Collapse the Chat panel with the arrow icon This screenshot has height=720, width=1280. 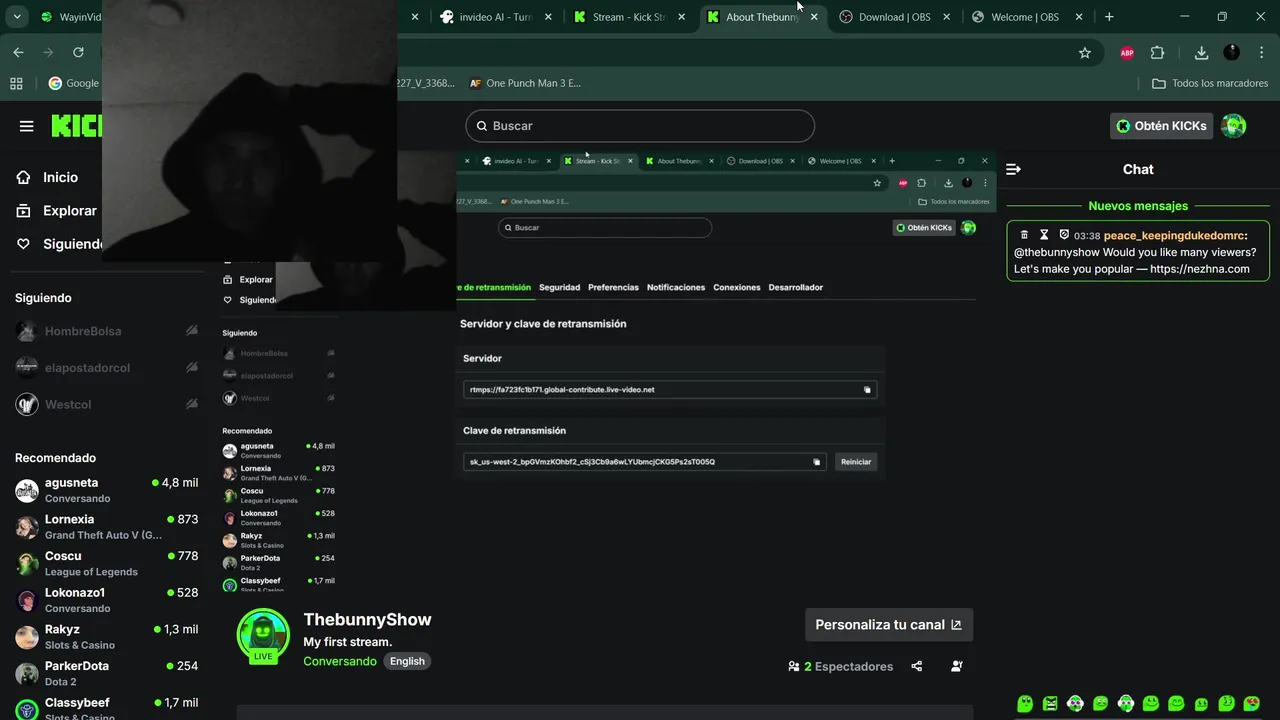pos(1013,170)
